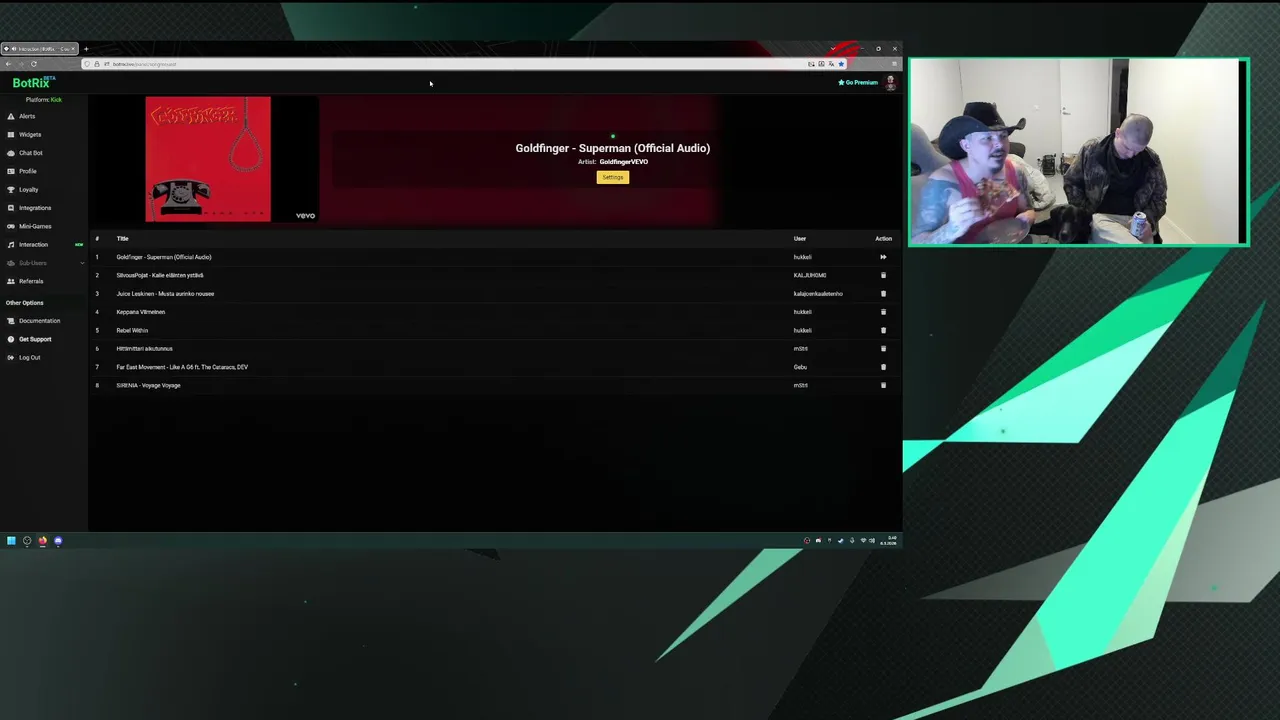
Task: Remove Keppana Viimeinen from the queue
Action: tap(883, 312)
